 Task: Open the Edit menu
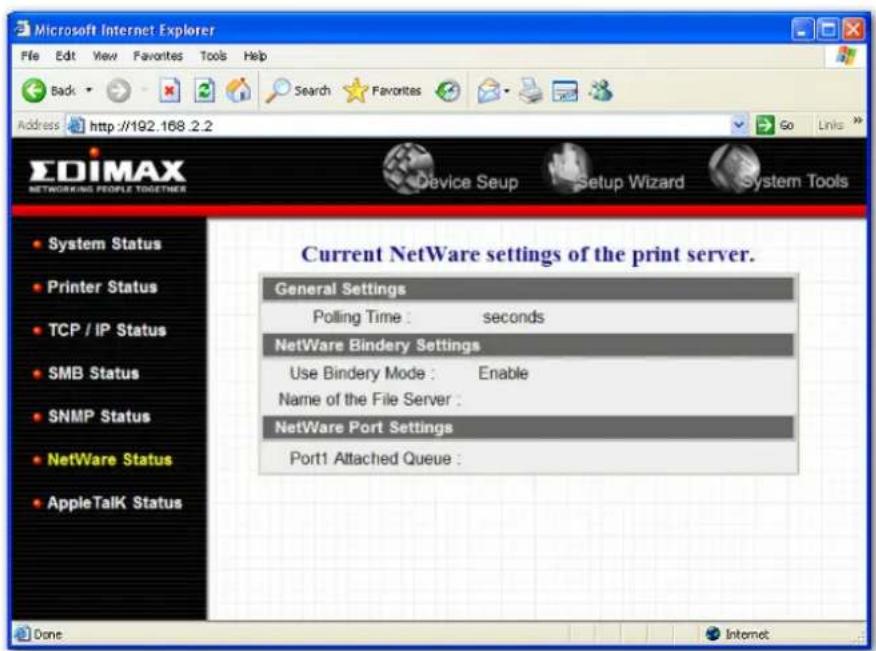coord(65,56)
